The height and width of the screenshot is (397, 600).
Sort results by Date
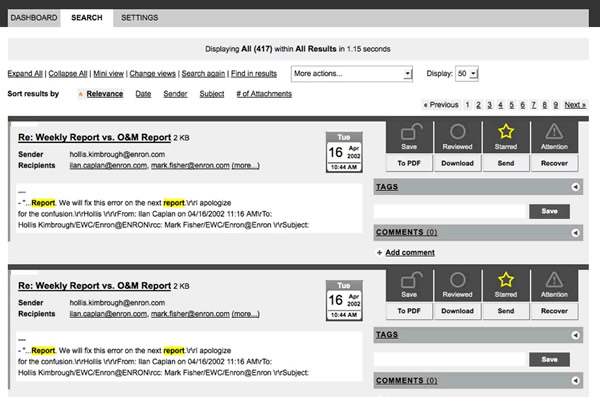coord(143,94)
